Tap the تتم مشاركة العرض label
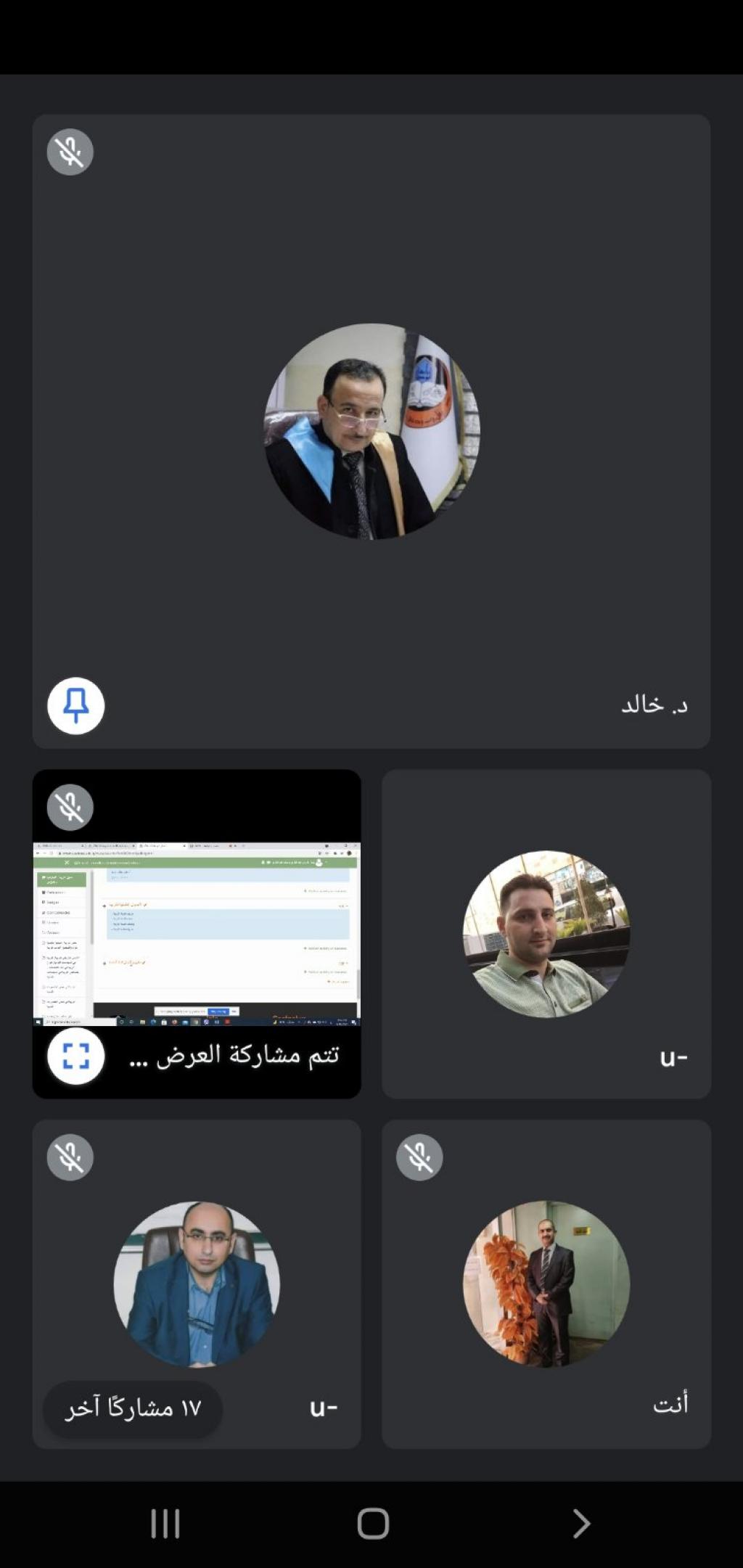The image size is (743, 1568). (x=234, y=1055)
